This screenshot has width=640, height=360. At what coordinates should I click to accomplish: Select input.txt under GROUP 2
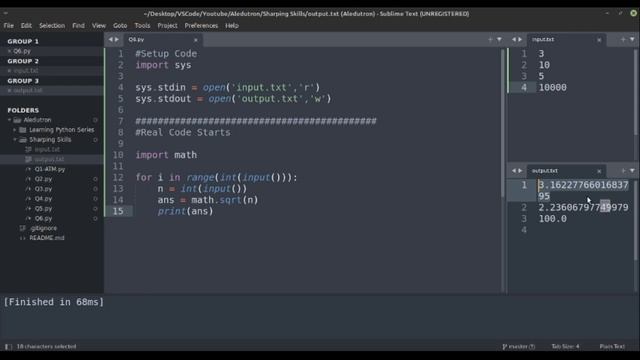(x=26, y=71)
